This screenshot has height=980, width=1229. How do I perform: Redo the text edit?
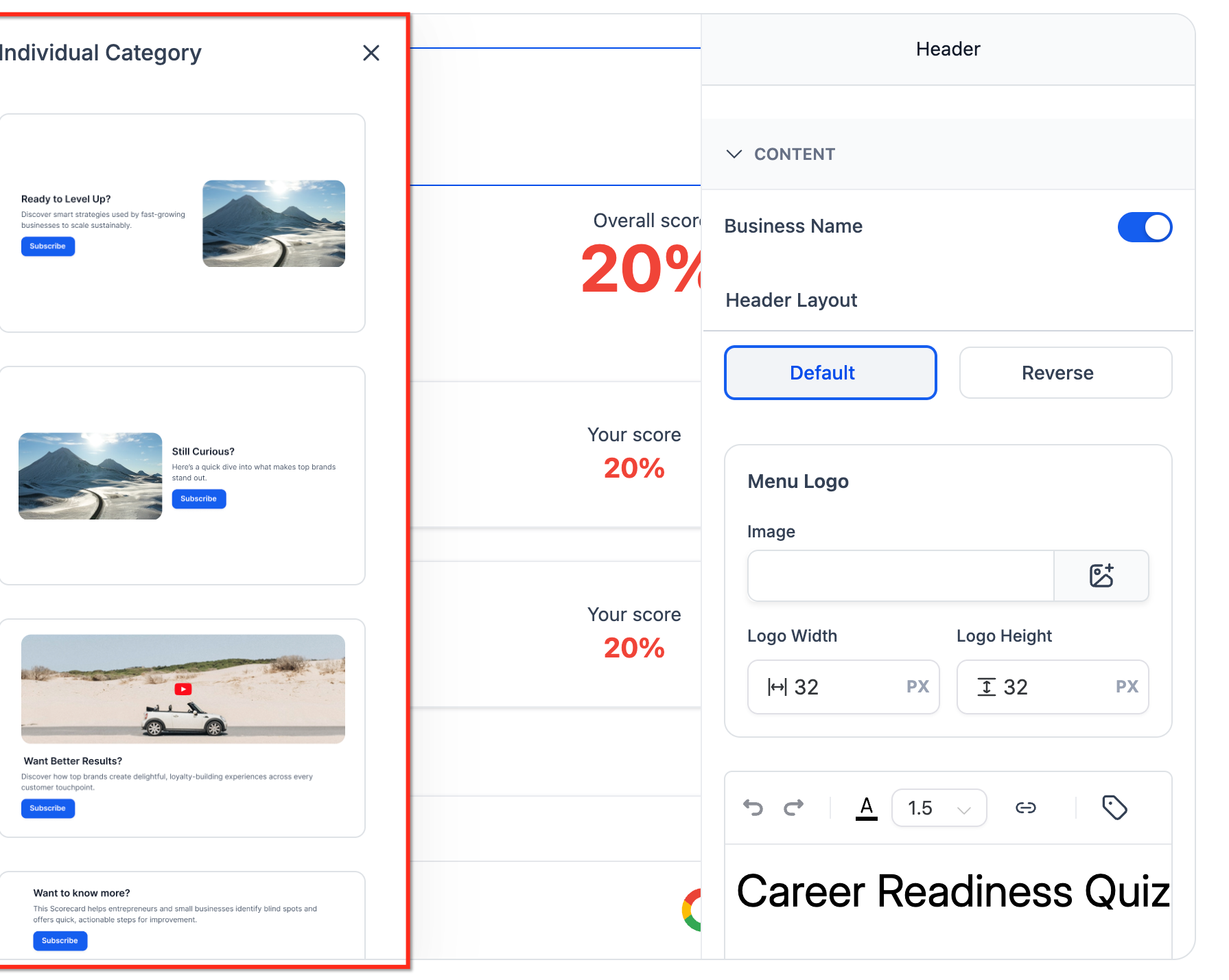pos(794,808)
